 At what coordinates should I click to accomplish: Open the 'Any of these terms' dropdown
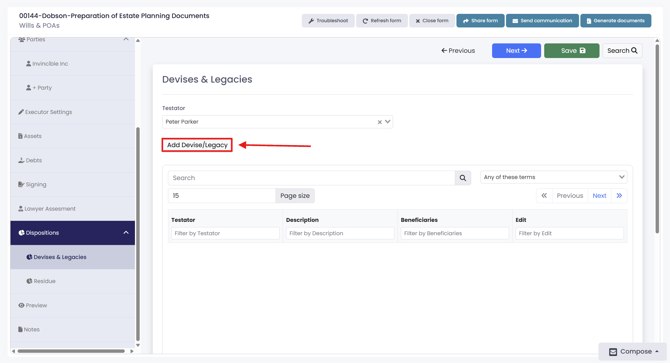point(554,177)
